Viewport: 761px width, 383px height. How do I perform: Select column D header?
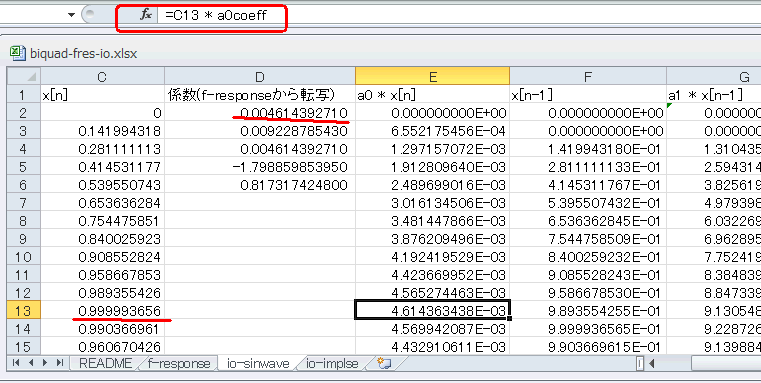point(260,77)
